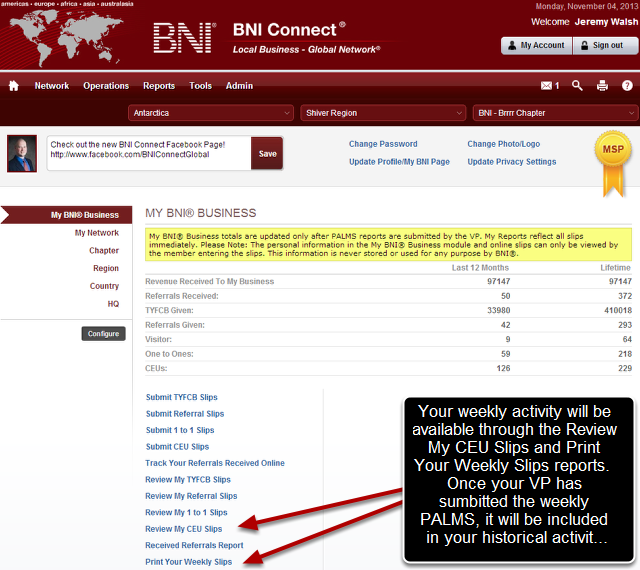Open the Review My CEU Slips link
640x570 pixels.
[184, 529]
